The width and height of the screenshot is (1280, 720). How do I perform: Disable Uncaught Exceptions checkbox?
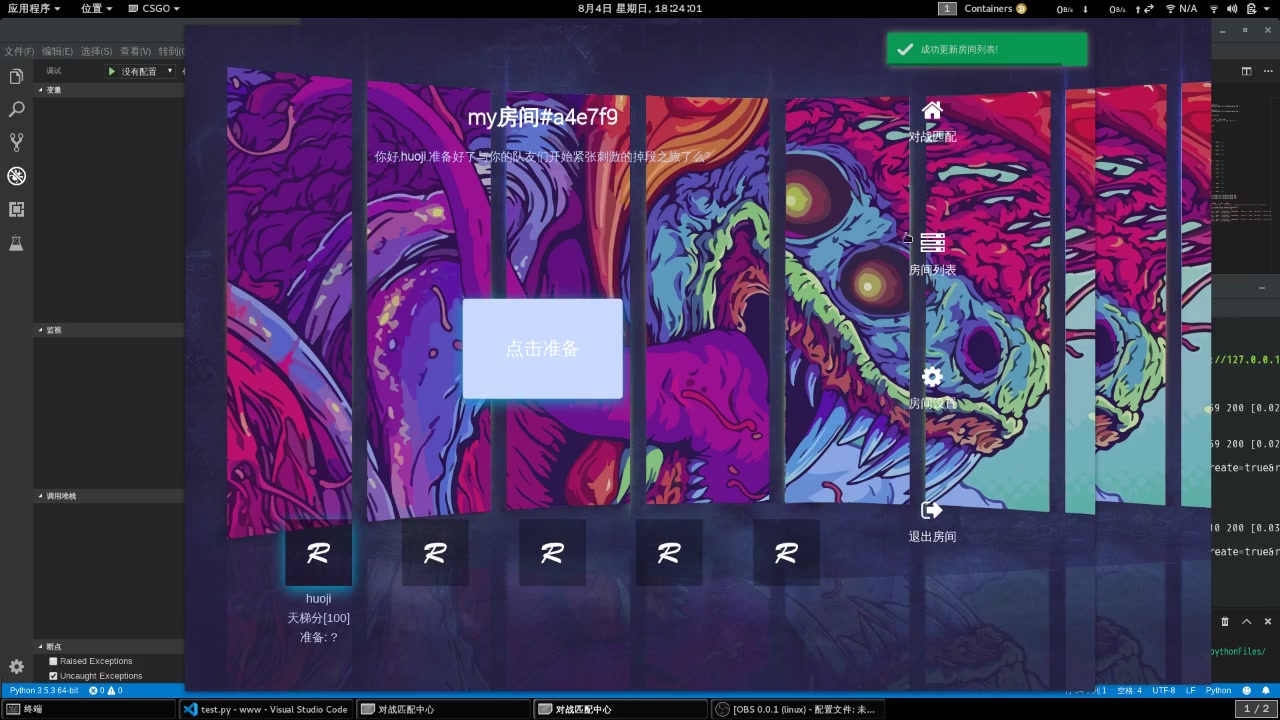pos(54,676)
